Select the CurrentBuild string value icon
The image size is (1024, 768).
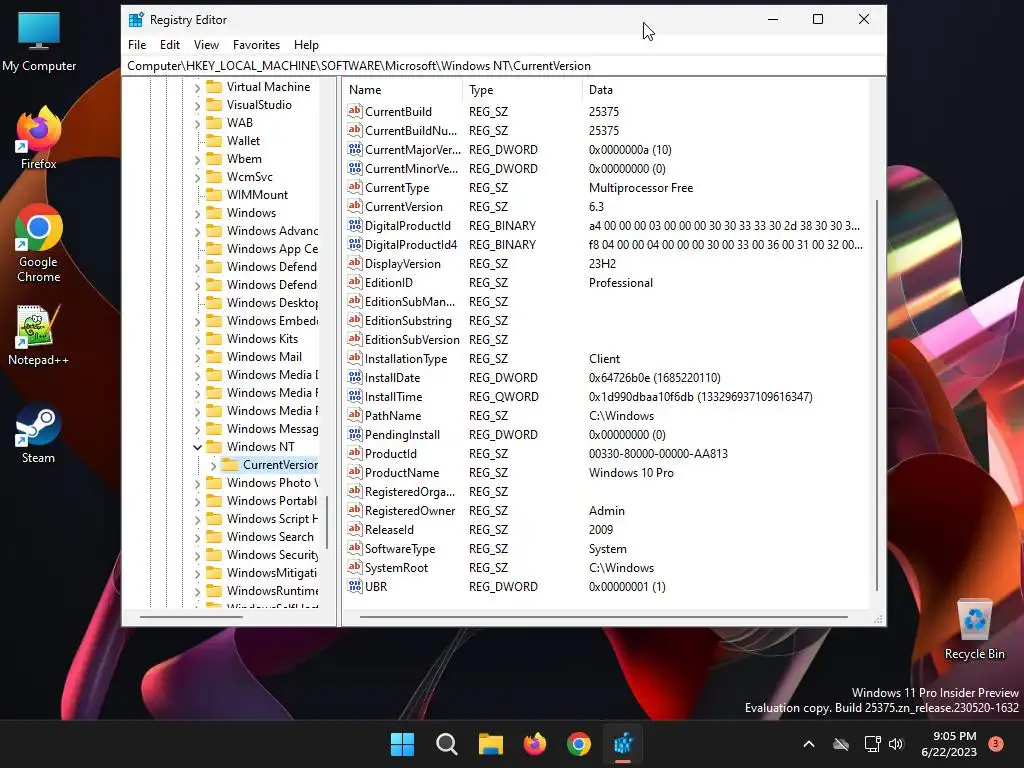pos(355,111)
